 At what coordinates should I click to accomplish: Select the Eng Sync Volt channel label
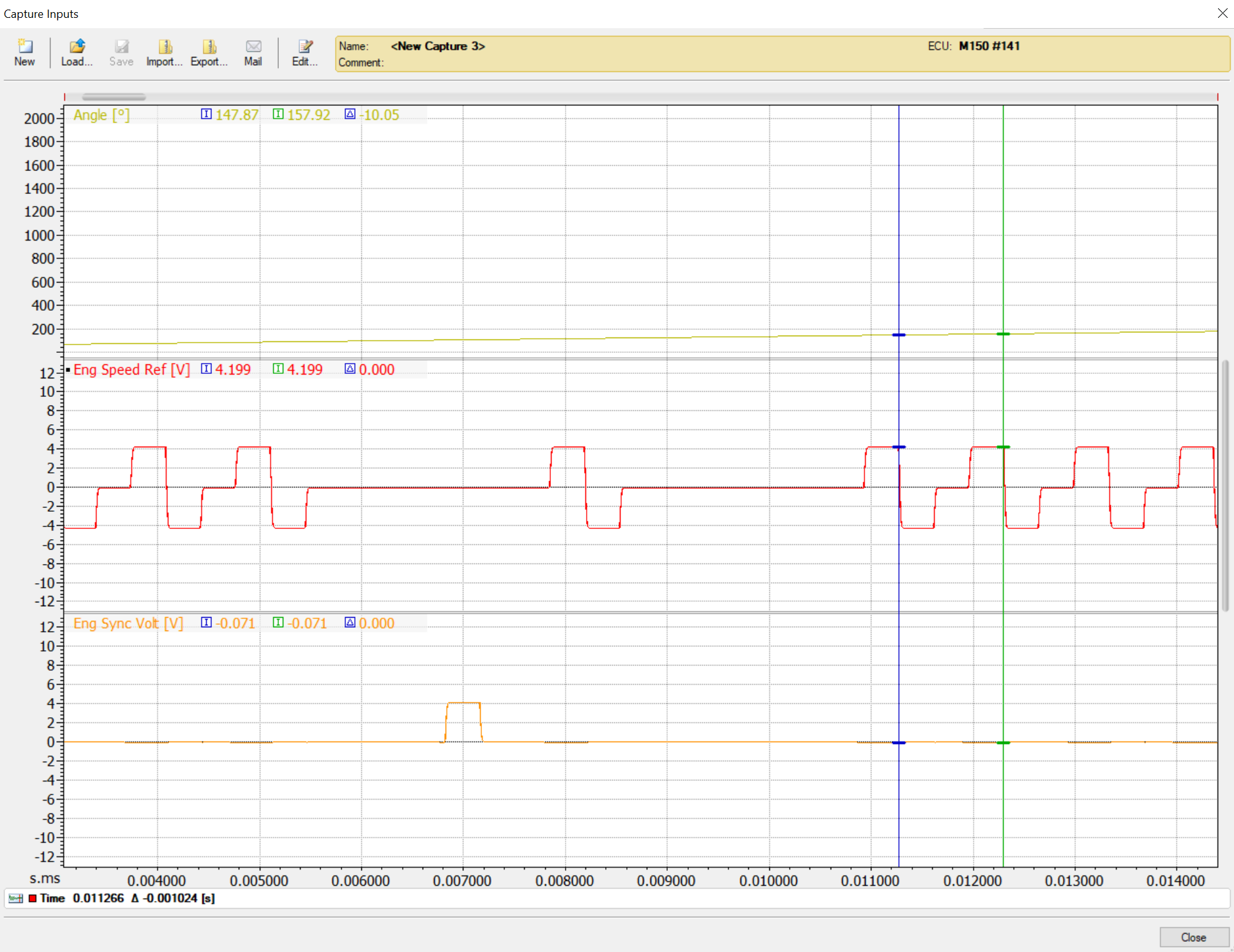(x=128, y=623)
